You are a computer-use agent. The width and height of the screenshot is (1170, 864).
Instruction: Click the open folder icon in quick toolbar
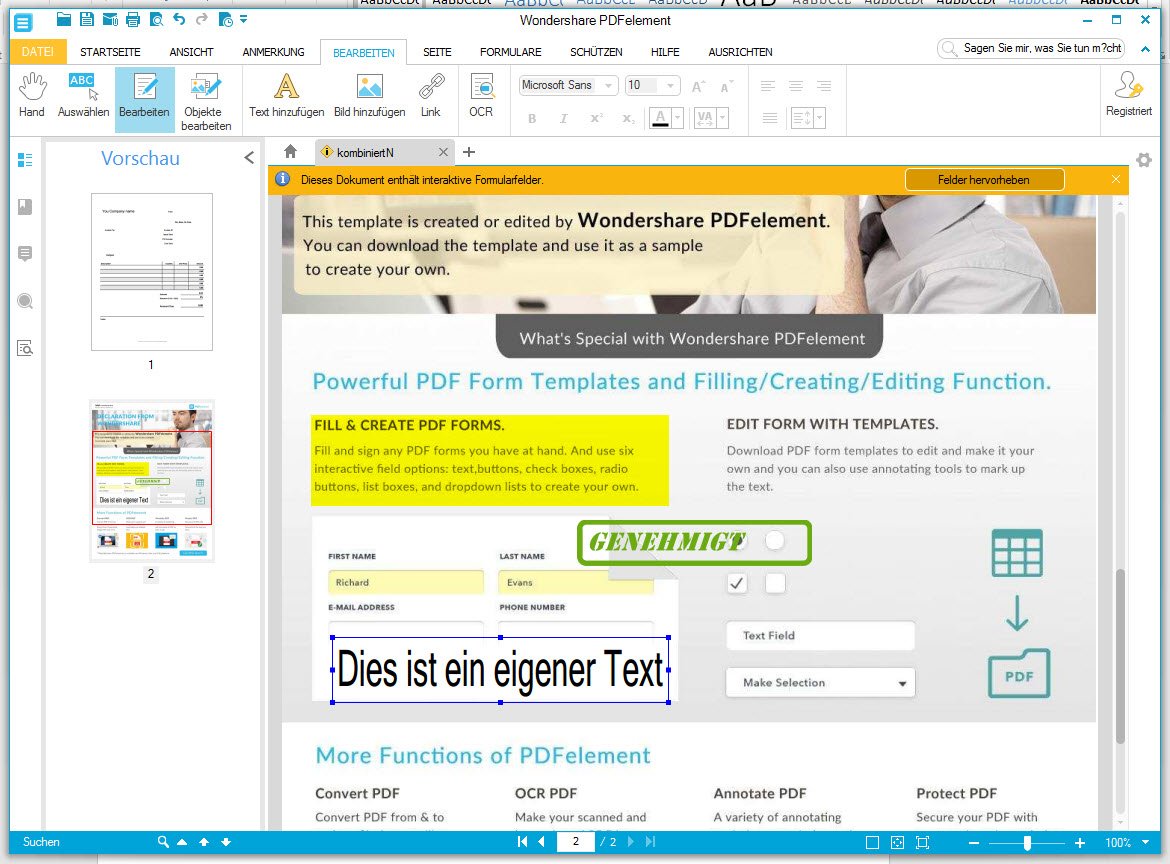[64, 19]
